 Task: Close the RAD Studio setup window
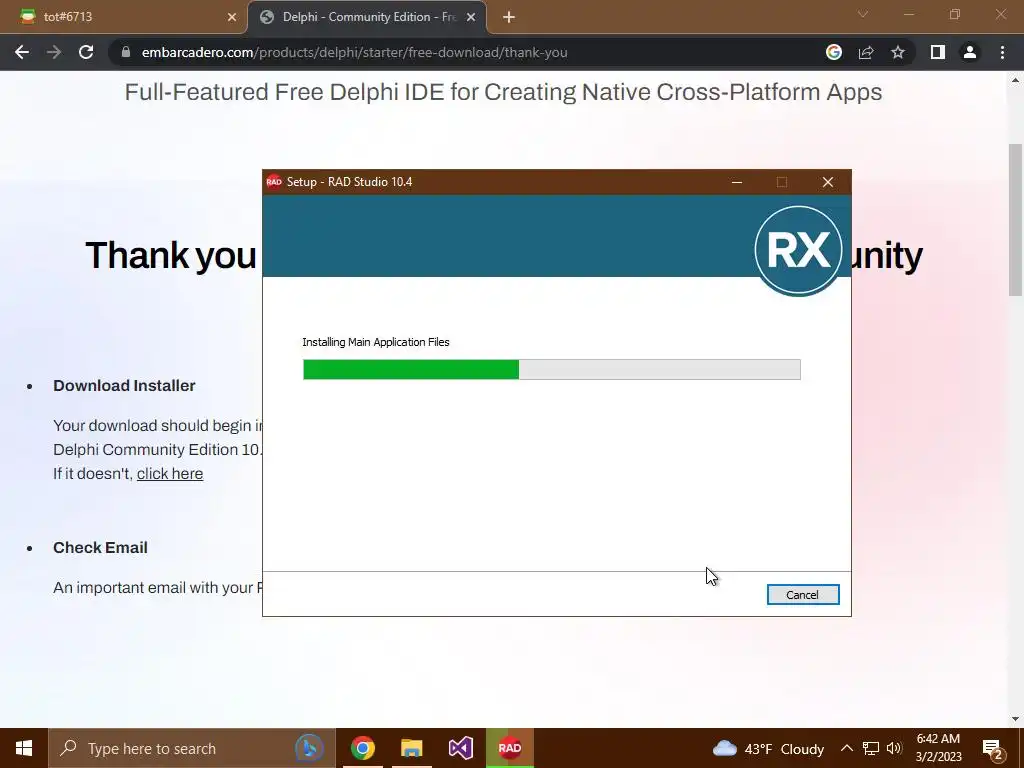coord(827,182)
